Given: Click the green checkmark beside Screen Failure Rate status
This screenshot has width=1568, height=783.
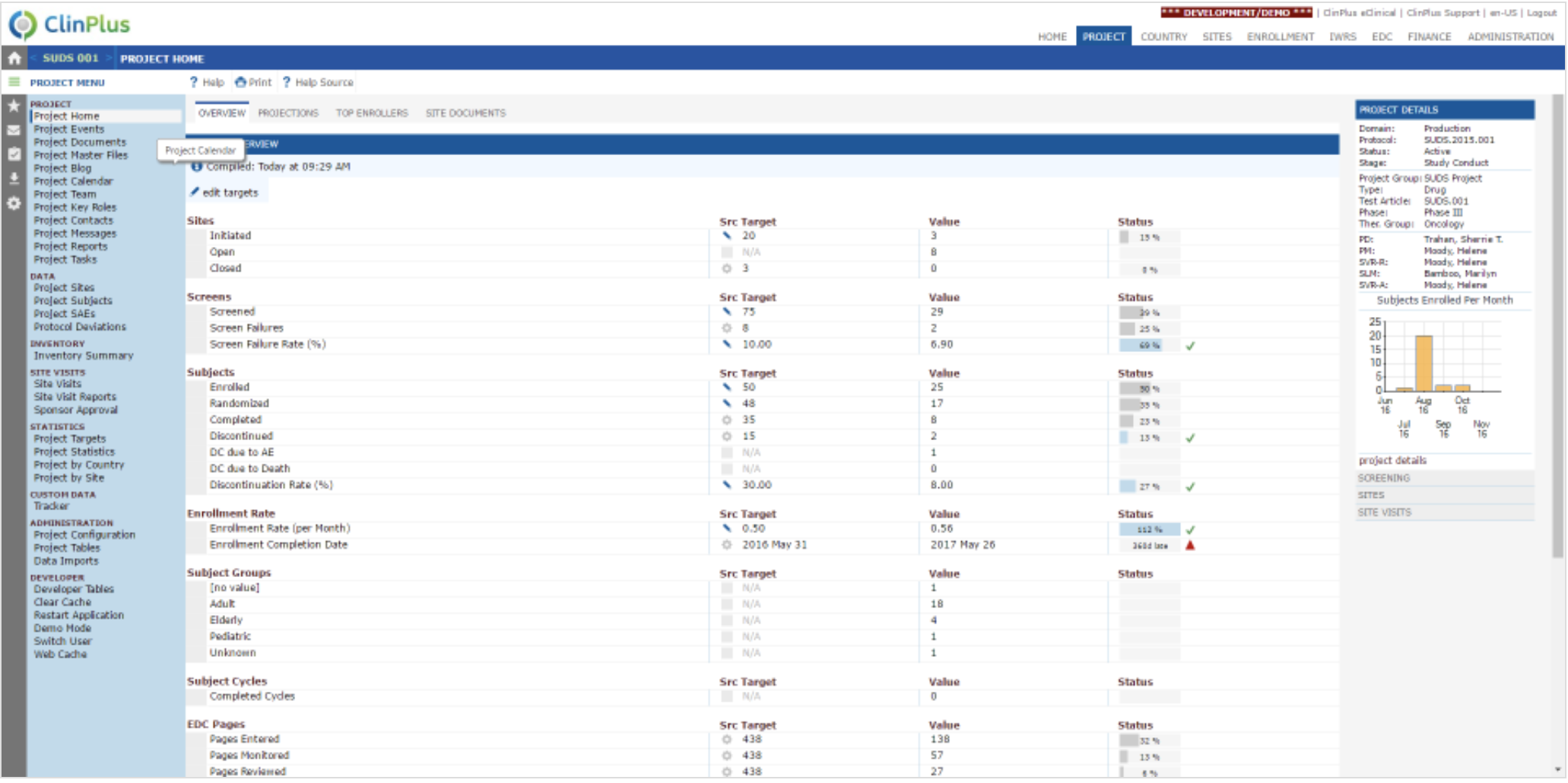Looking at the screenshot, I should (1190, 346).
